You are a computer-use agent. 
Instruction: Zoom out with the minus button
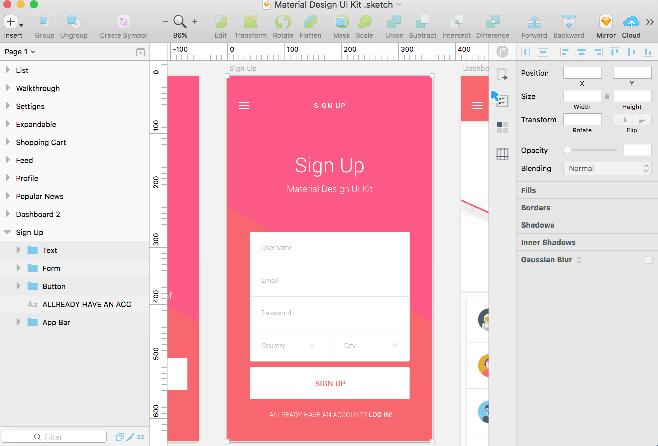pyautogui.click(x=165, y=21)
